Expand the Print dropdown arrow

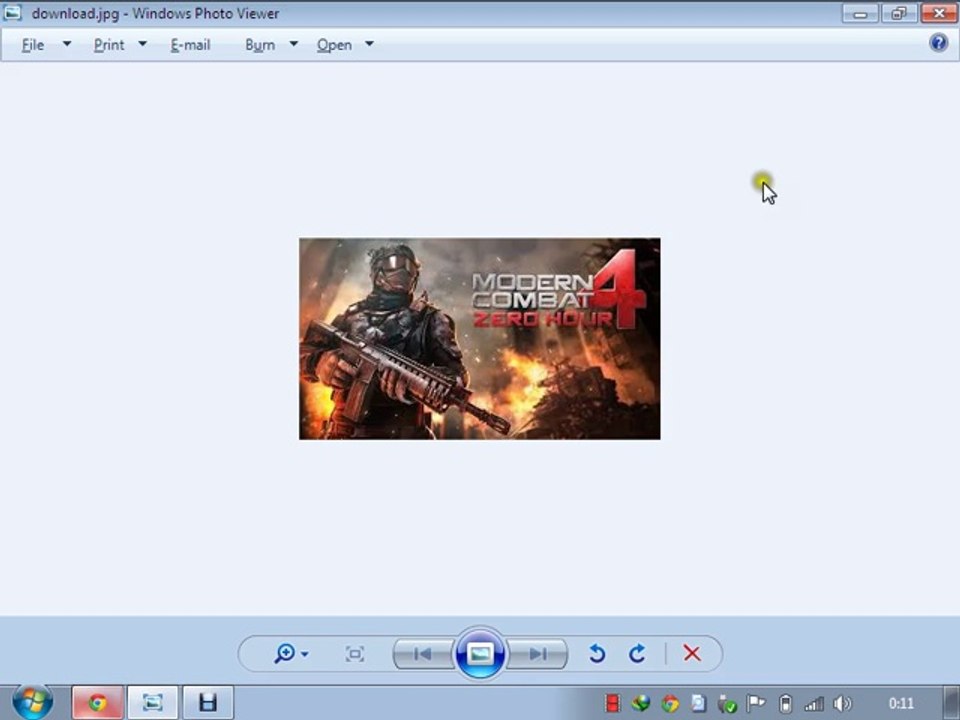(x=142, y=44)
